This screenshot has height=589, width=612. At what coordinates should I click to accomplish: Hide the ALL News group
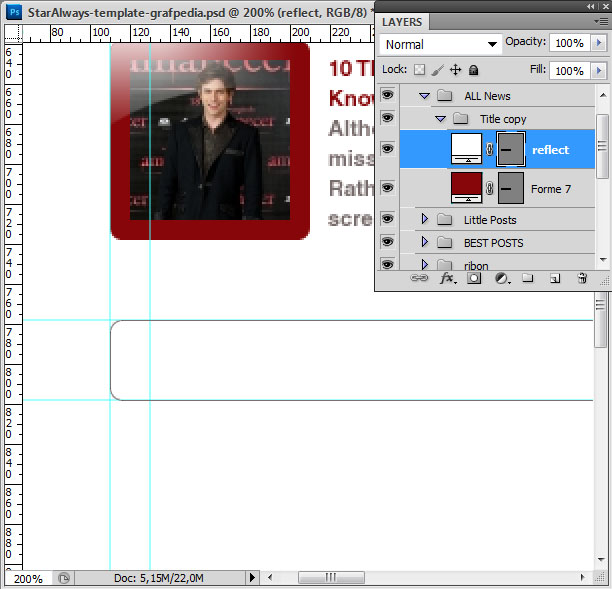(387, 95)
